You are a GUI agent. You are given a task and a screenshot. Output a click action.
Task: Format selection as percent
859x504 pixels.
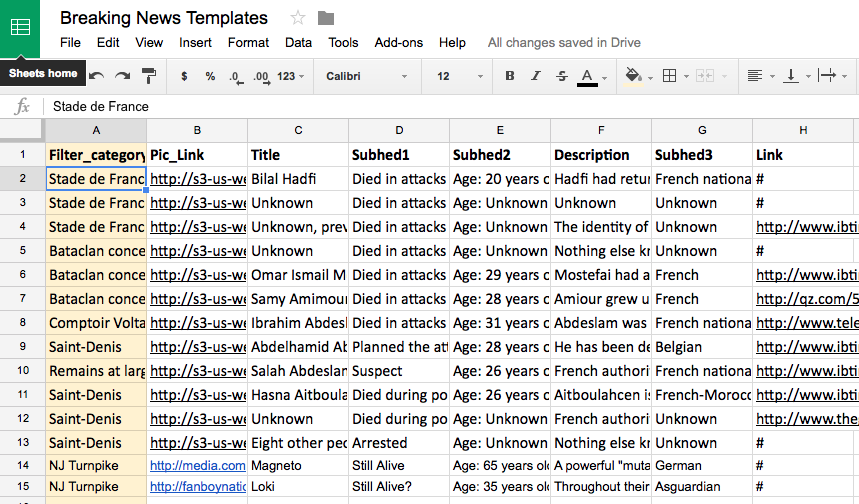210,76
